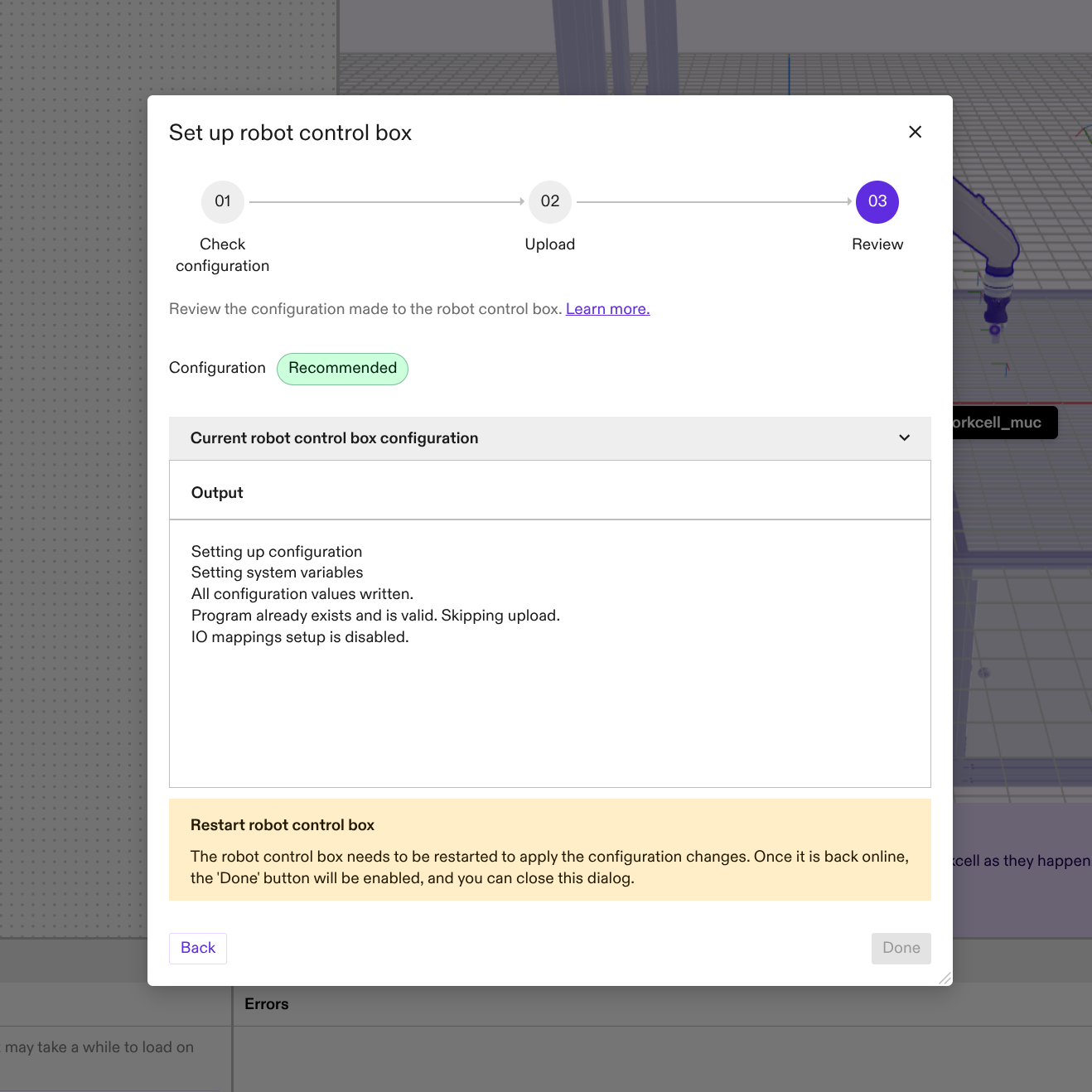Click the Configuration label above the badge
Viewport: 1092px width, 1092px height.
click(217, 367)
